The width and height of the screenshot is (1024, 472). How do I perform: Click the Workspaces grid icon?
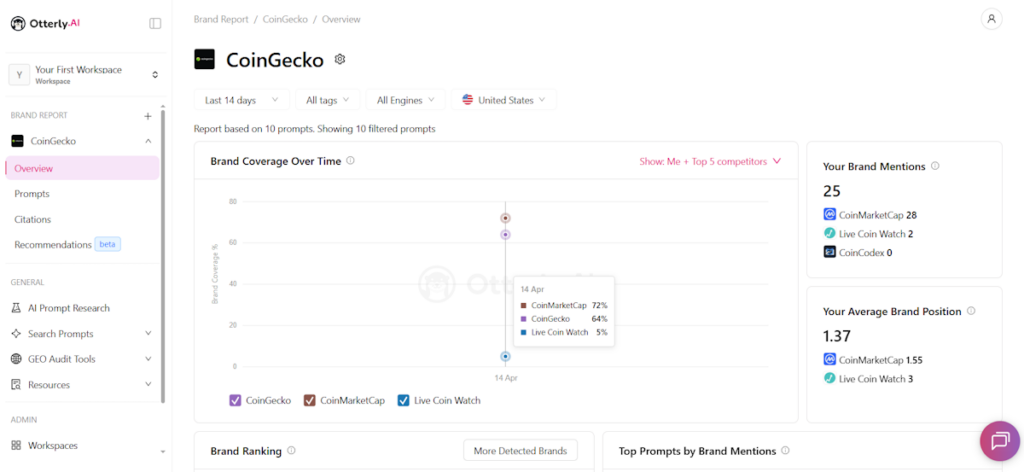click(17, 445)
